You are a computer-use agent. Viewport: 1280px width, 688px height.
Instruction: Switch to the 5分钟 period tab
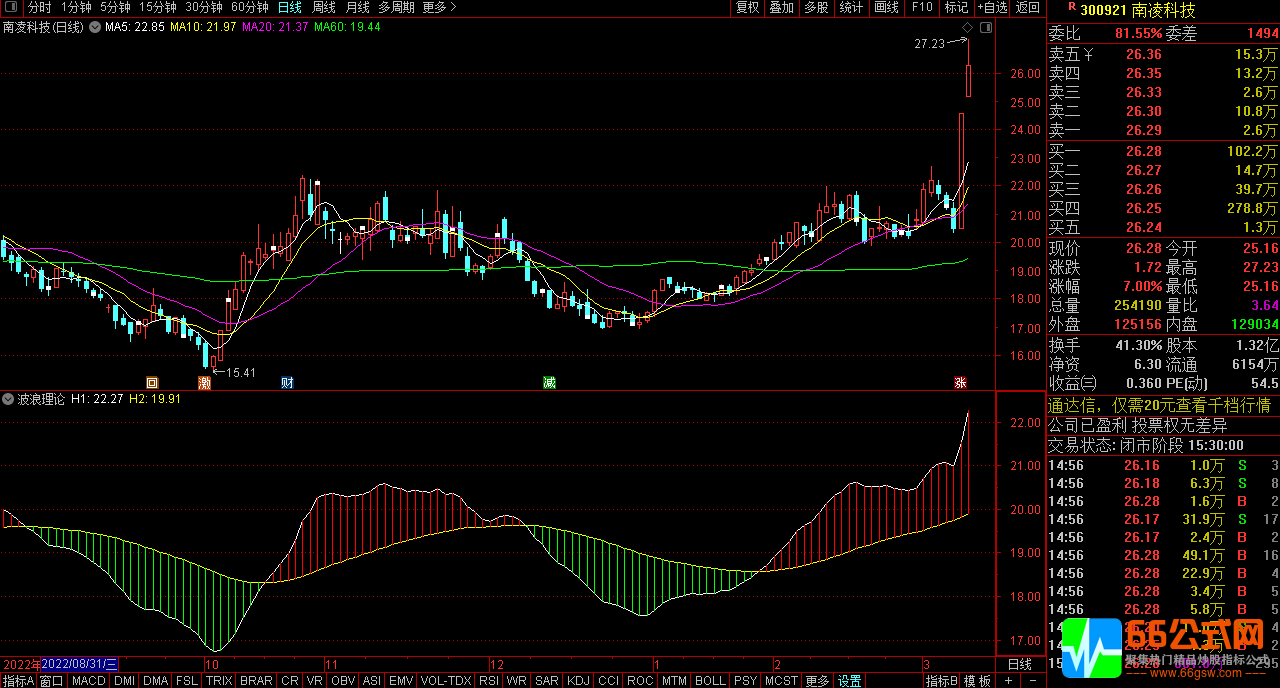(x=115, y=7)
